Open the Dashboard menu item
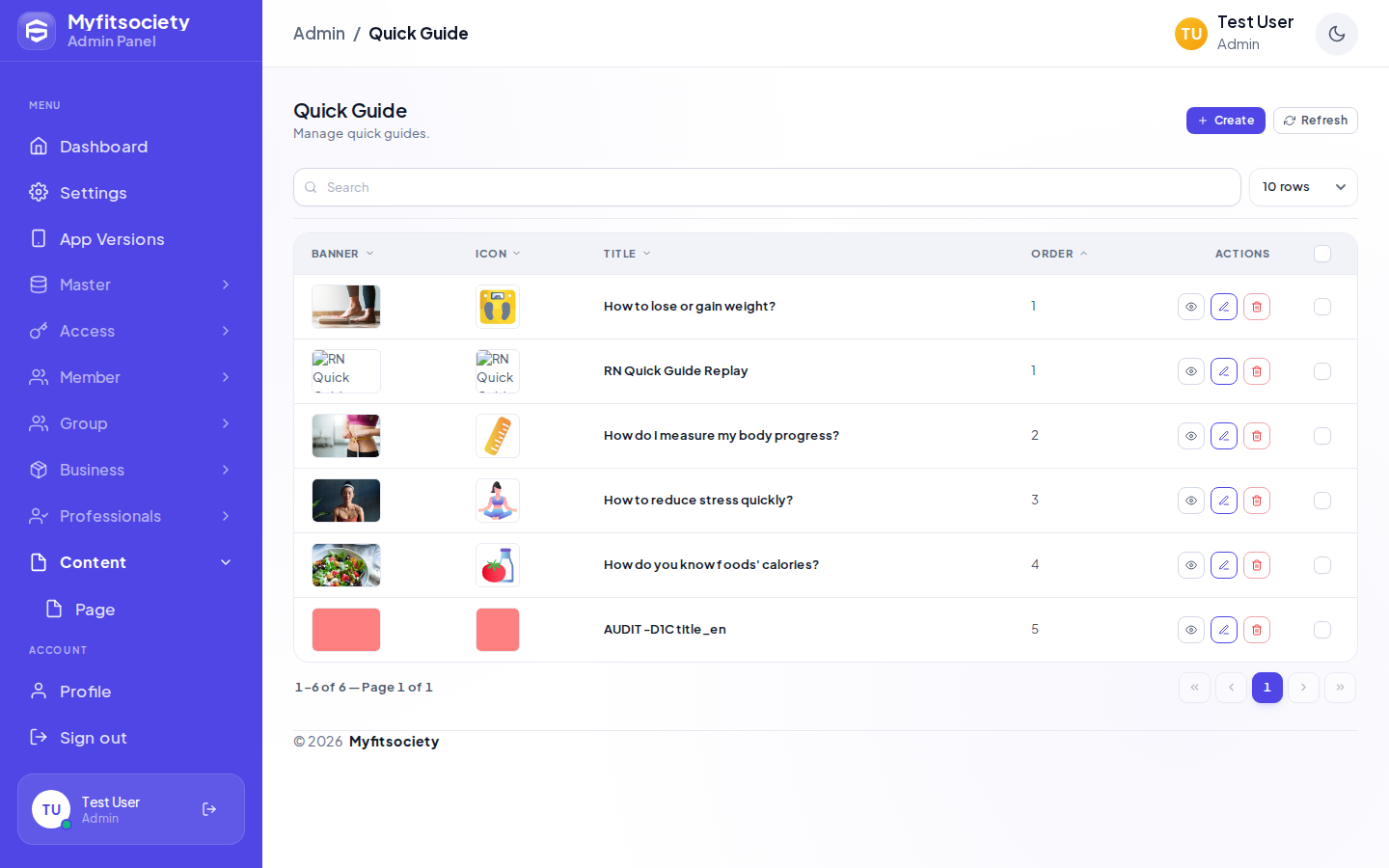Screen dimensions: 1389x868 [131, 147]
